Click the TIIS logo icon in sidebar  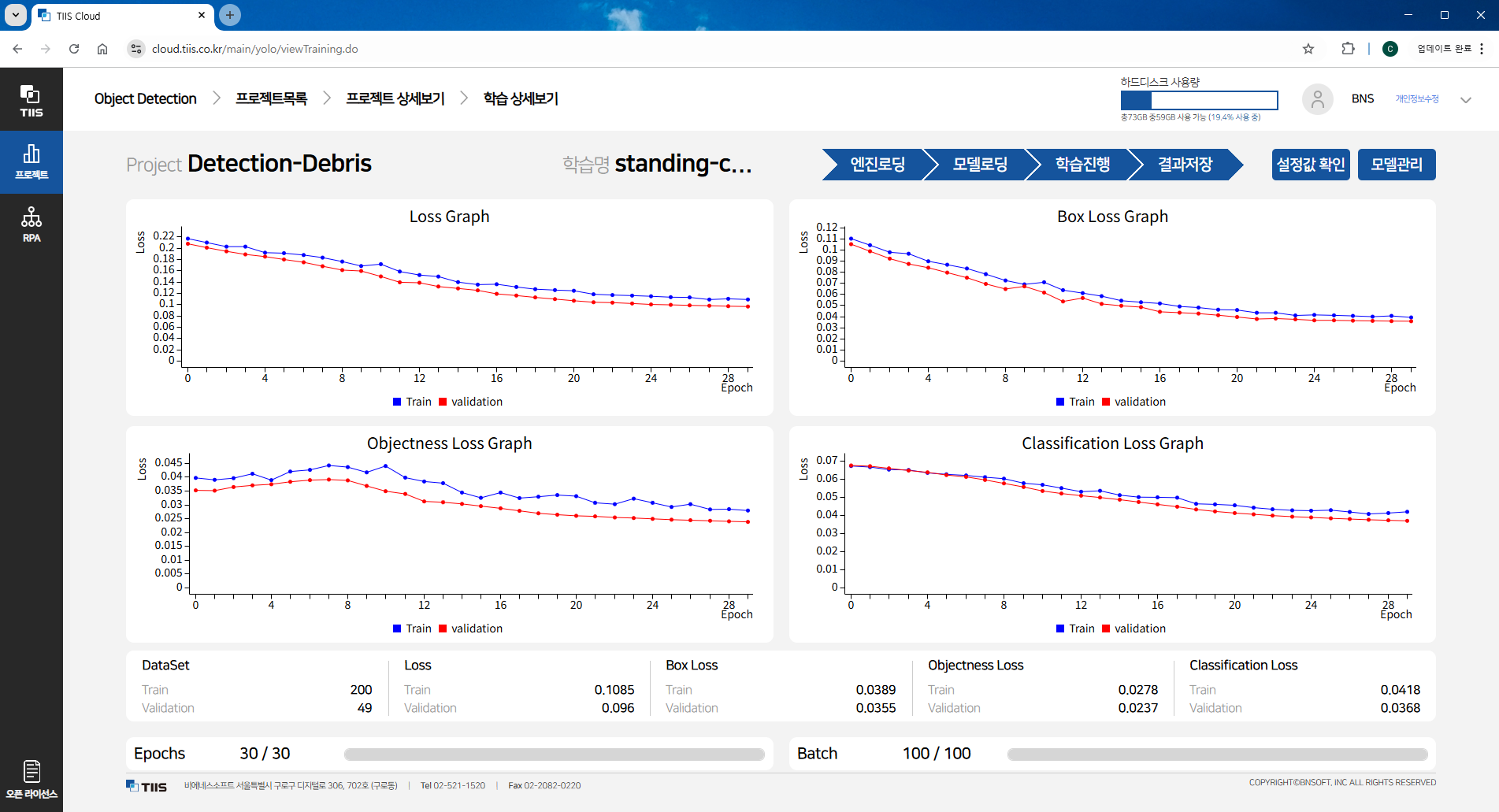[x=31, y=100]
